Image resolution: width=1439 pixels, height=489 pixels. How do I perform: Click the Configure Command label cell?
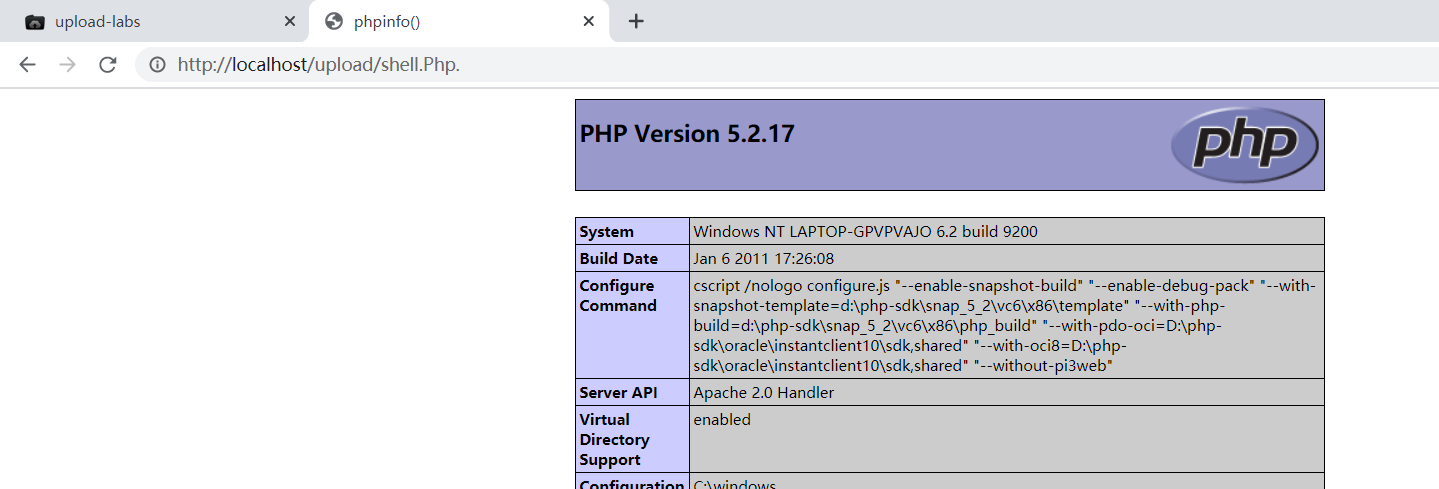618,296
